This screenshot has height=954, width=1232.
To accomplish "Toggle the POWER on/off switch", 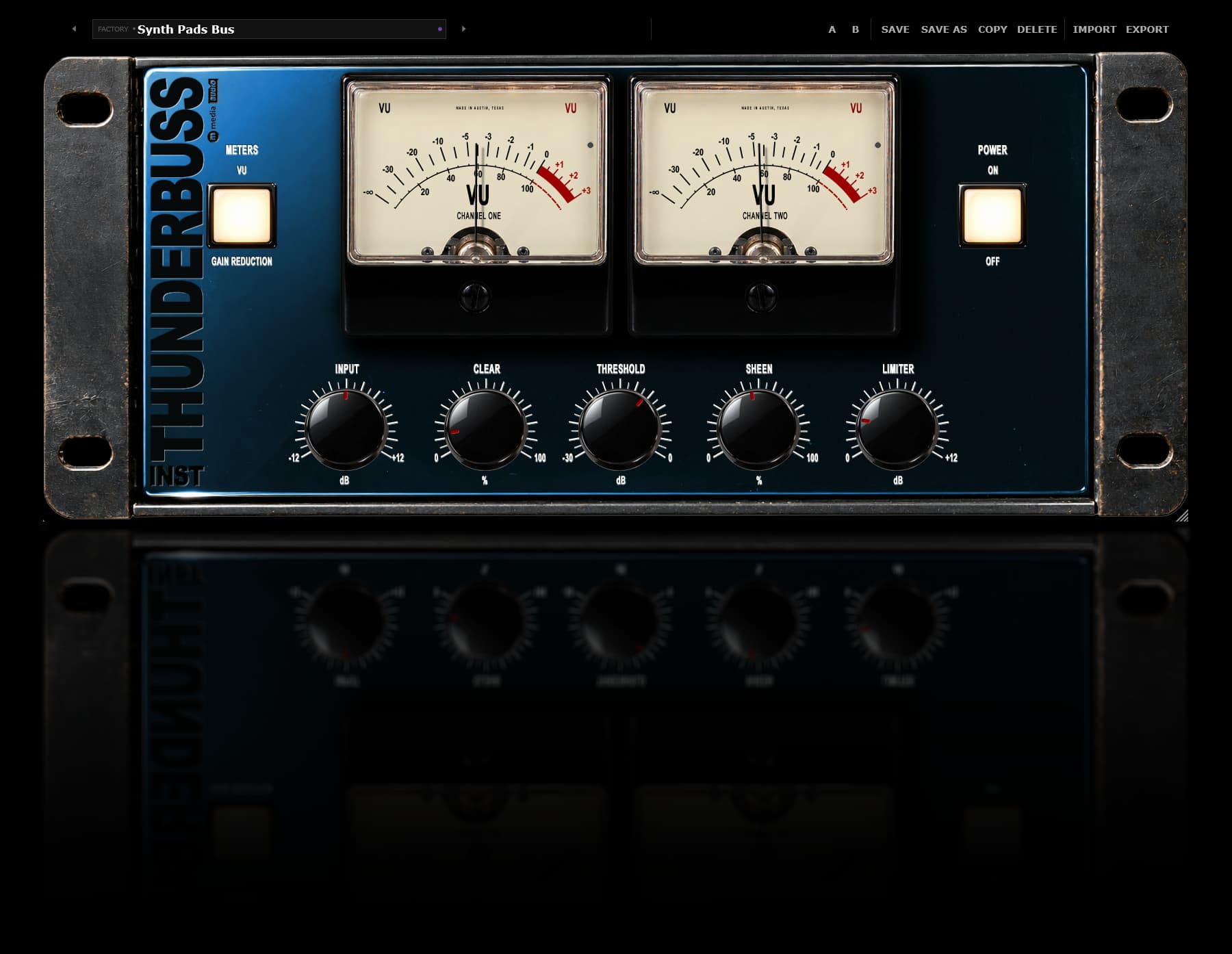I will point(992,216).
